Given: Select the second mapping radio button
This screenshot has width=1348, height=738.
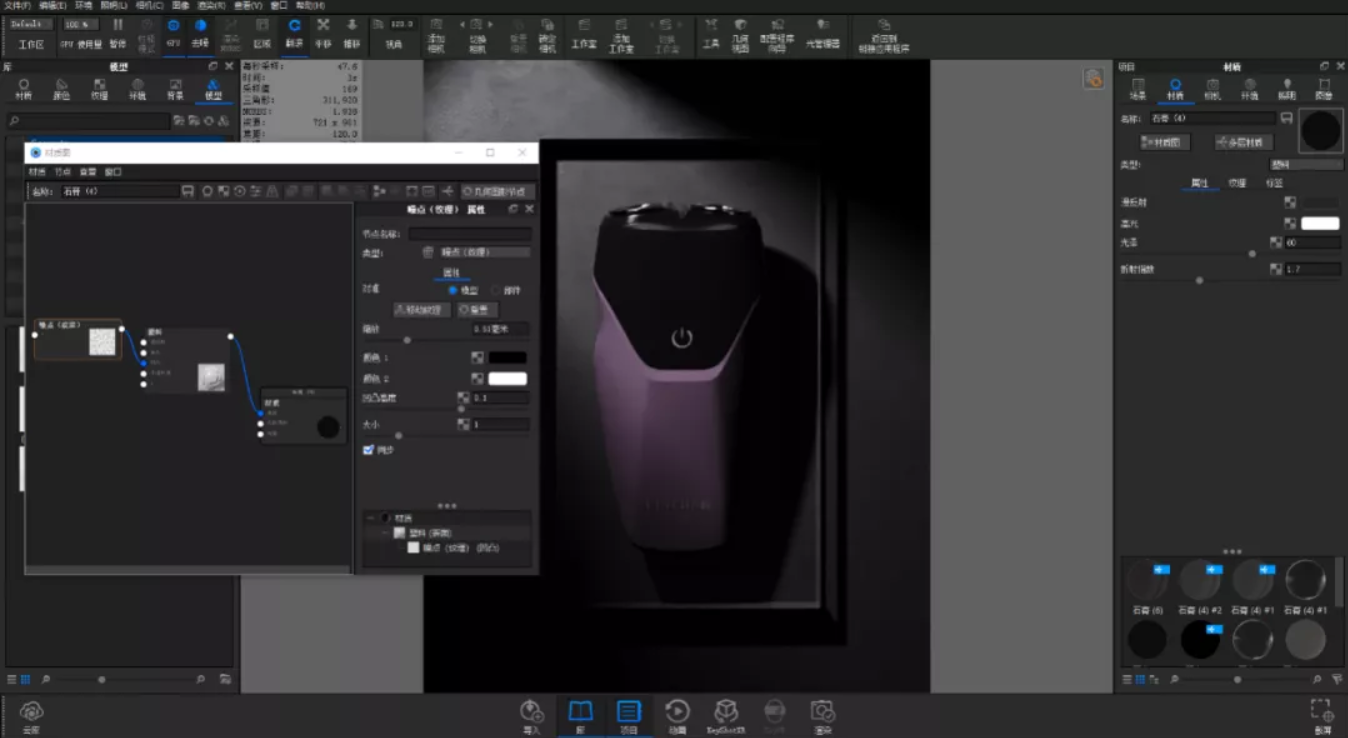Looking at the screenshot, I should 495,290.
